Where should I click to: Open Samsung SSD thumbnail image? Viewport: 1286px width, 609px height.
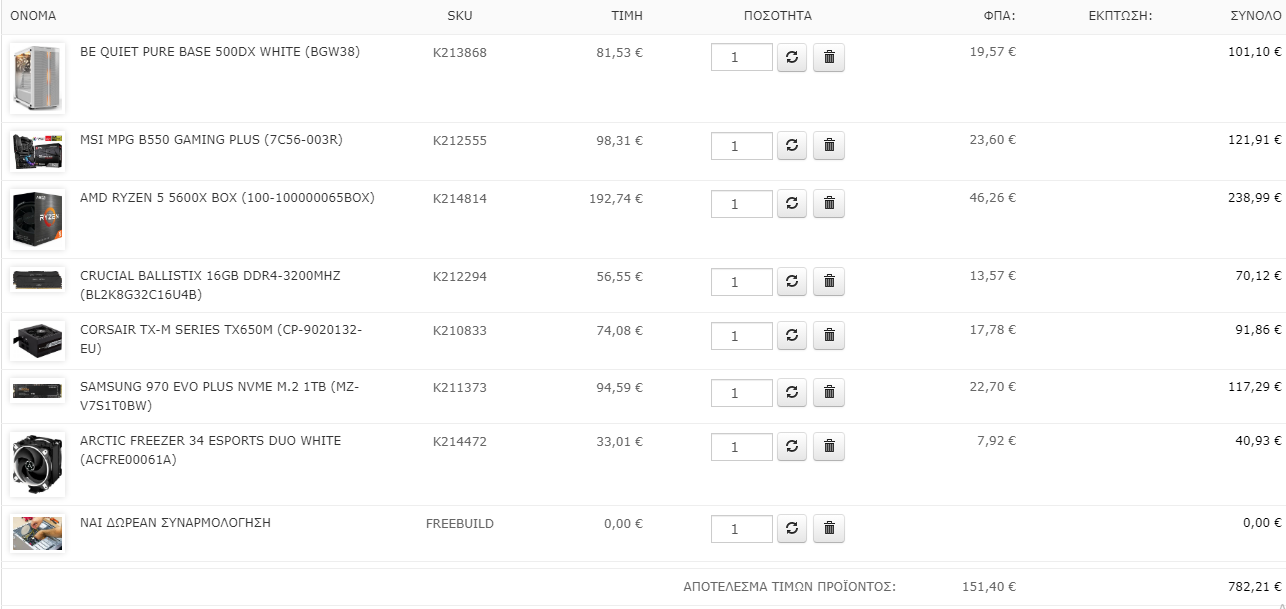point(38,391)
